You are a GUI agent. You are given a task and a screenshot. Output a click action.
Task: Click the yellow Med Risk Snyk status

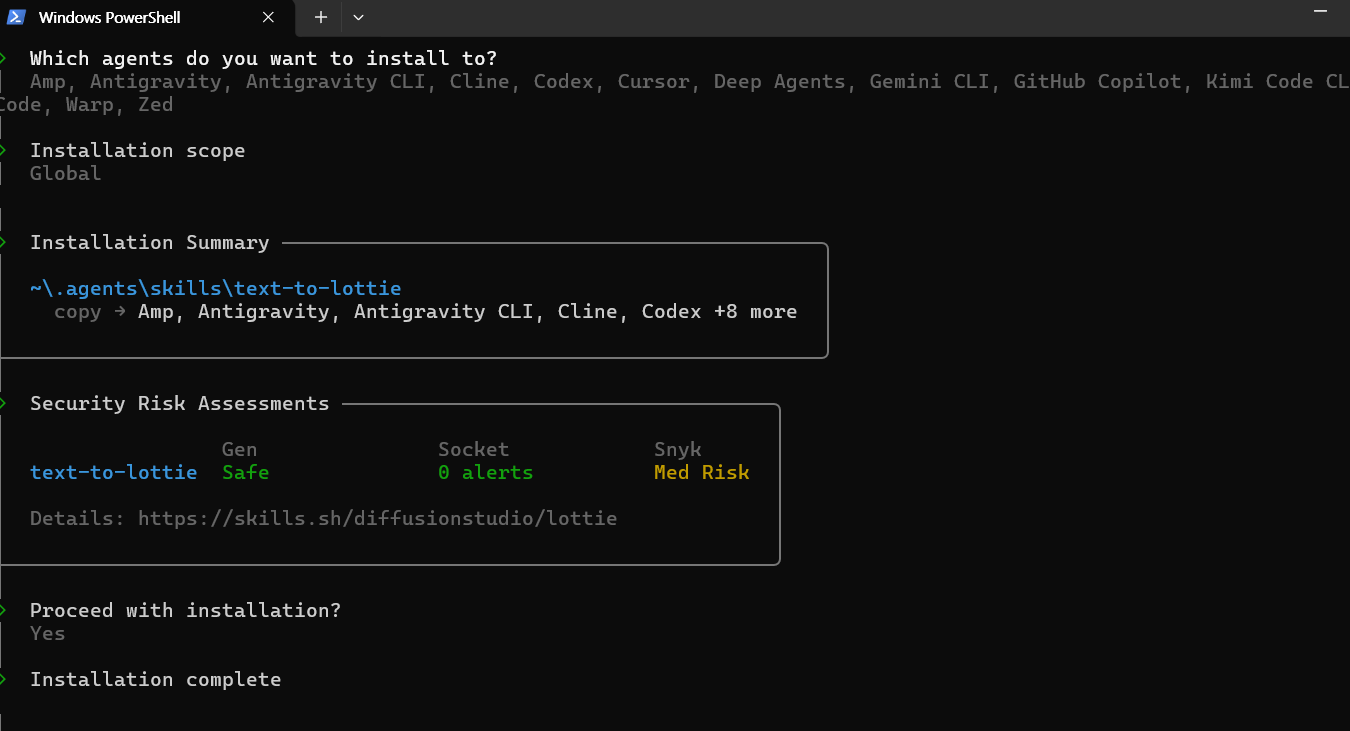(x=701, y=472)
